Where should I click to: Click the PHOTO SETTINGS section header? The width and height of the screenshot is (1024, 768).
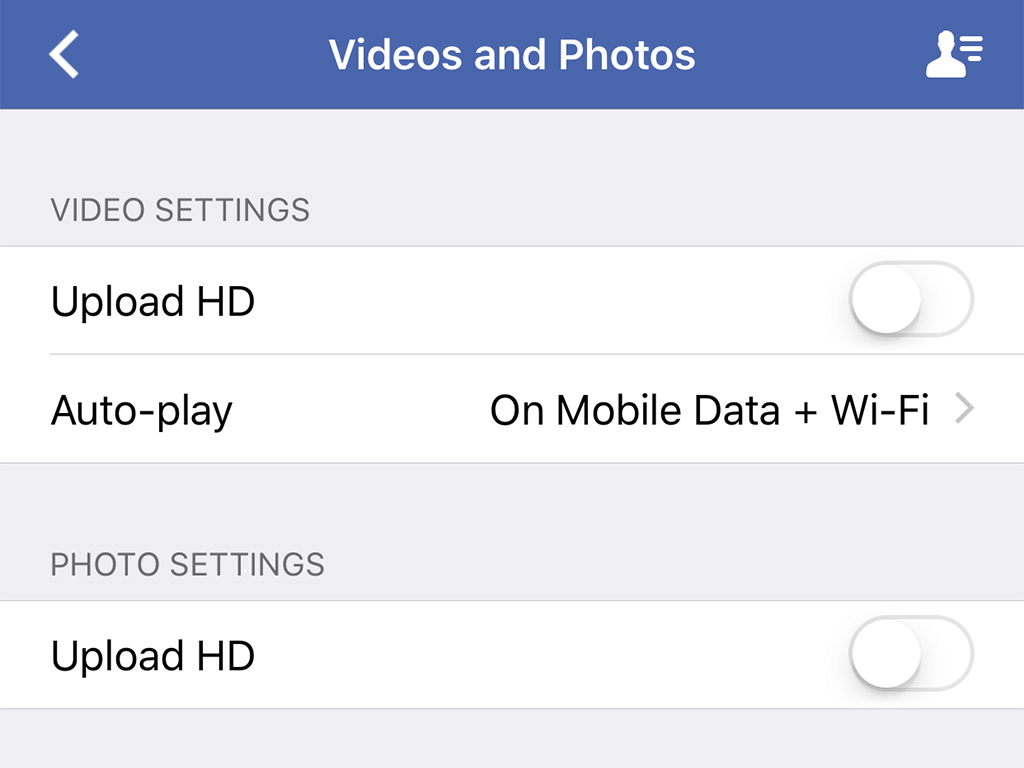187,564
